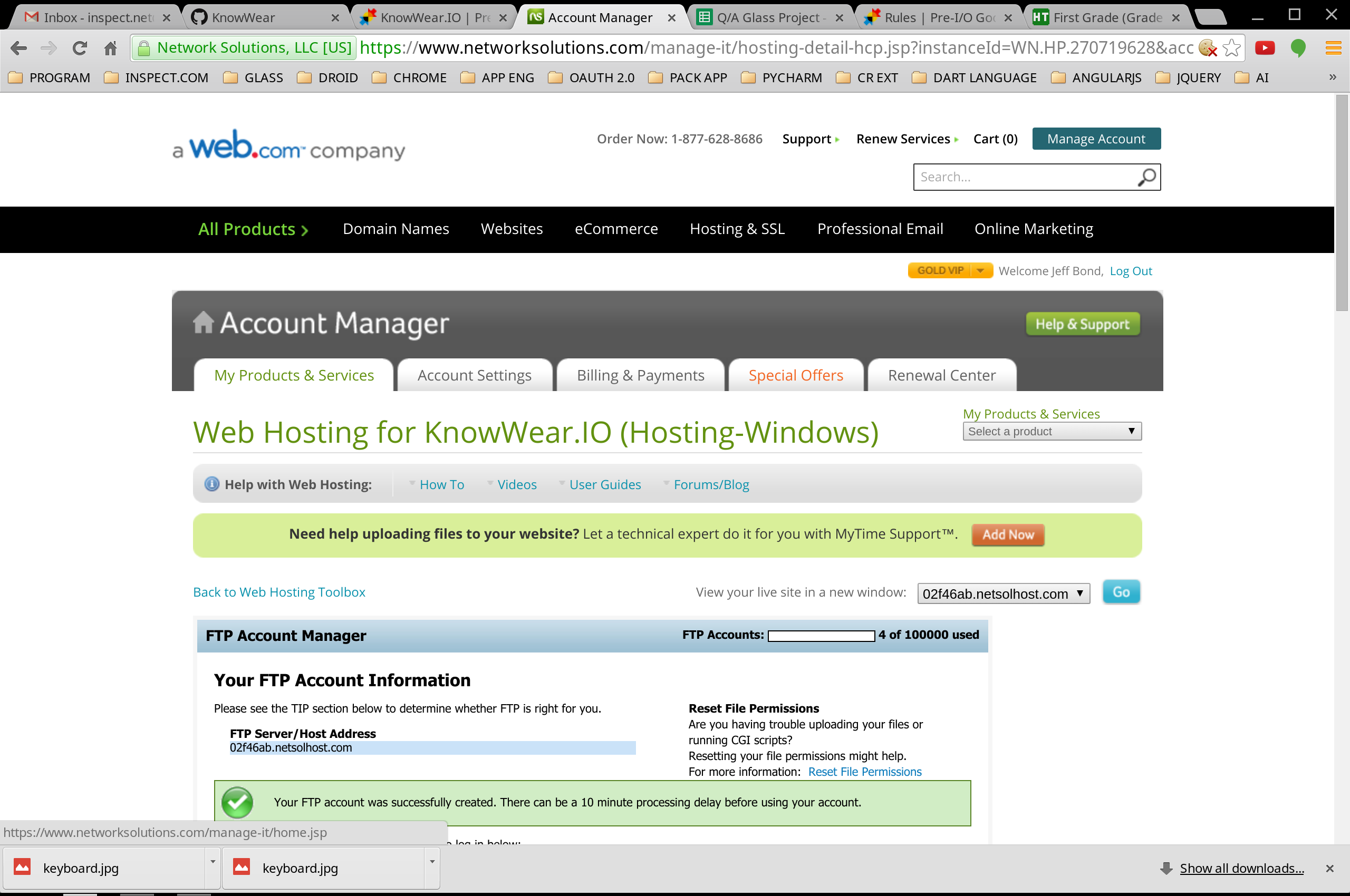Bookmark page with the star icon
This screenshot has width=1350, height=896.
[1232, 48]
